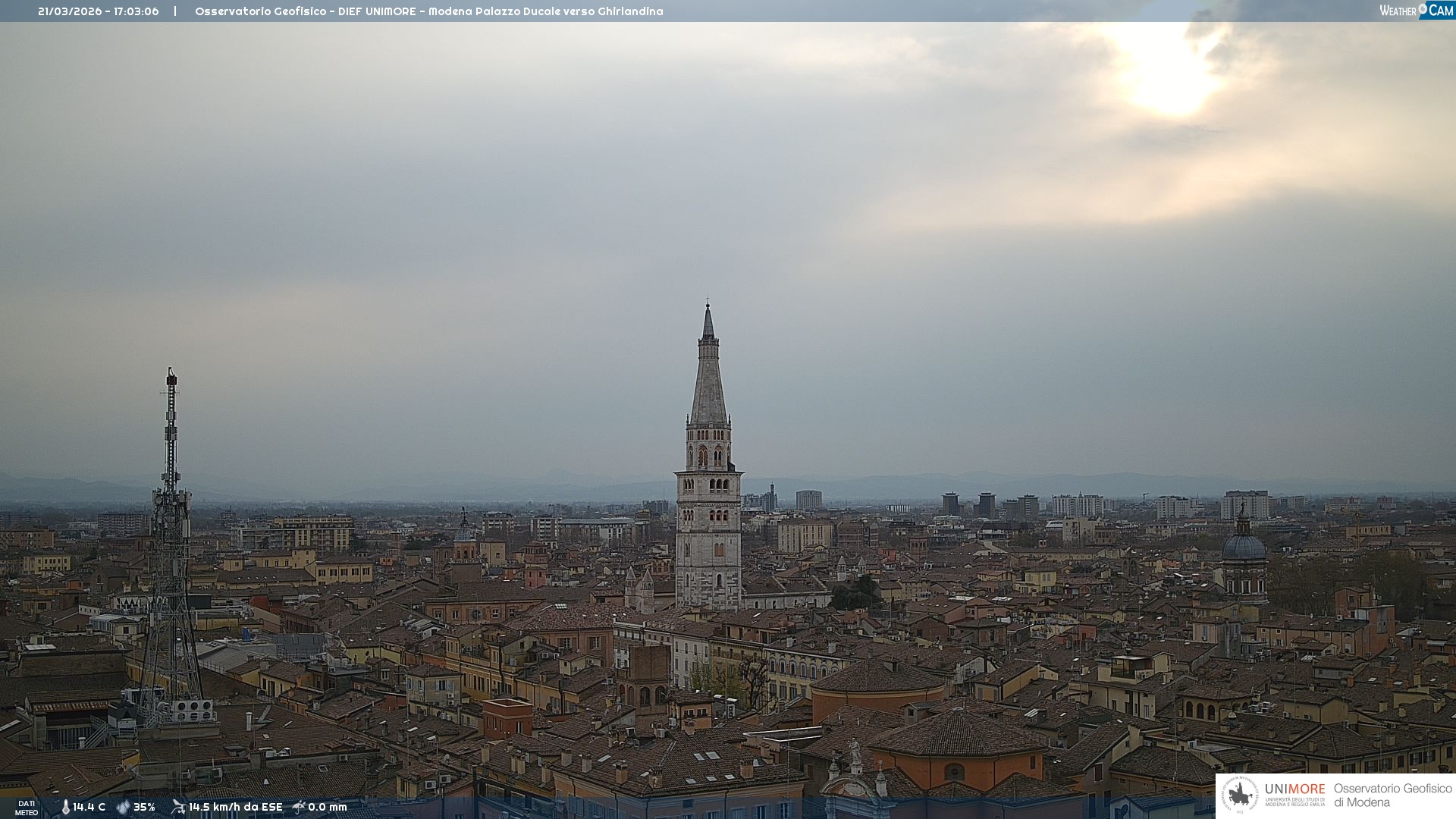The height and width of the screenshot is (819, 1456).
Task: Click the 14.5 km/h da ESE wind reading
Action: [x=235, y=807]
